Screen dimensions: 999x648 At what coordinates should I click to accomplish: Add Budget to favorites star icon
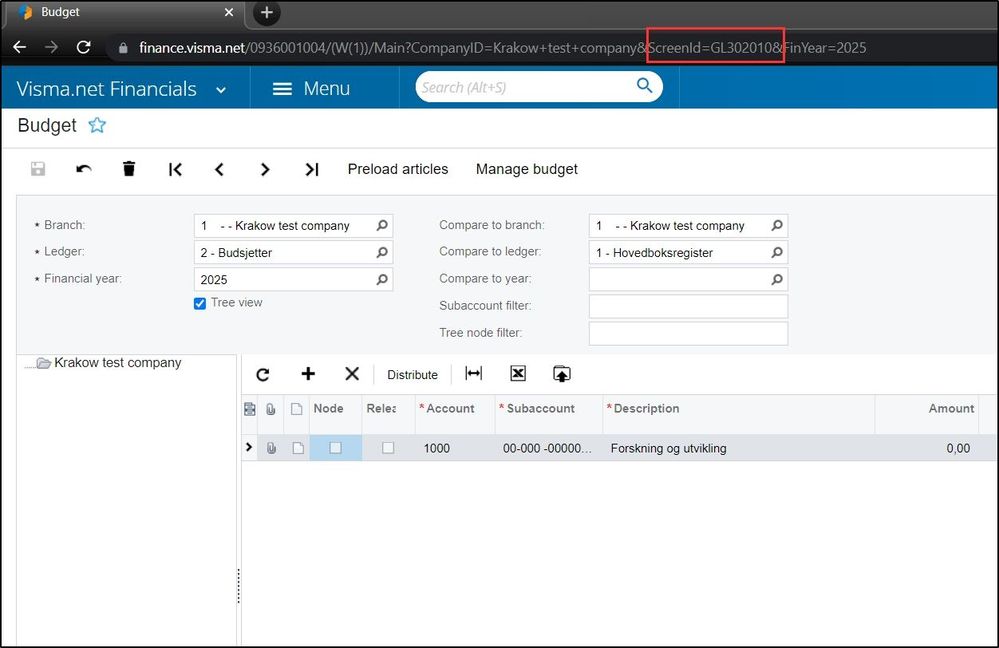[x=97, y=125]
